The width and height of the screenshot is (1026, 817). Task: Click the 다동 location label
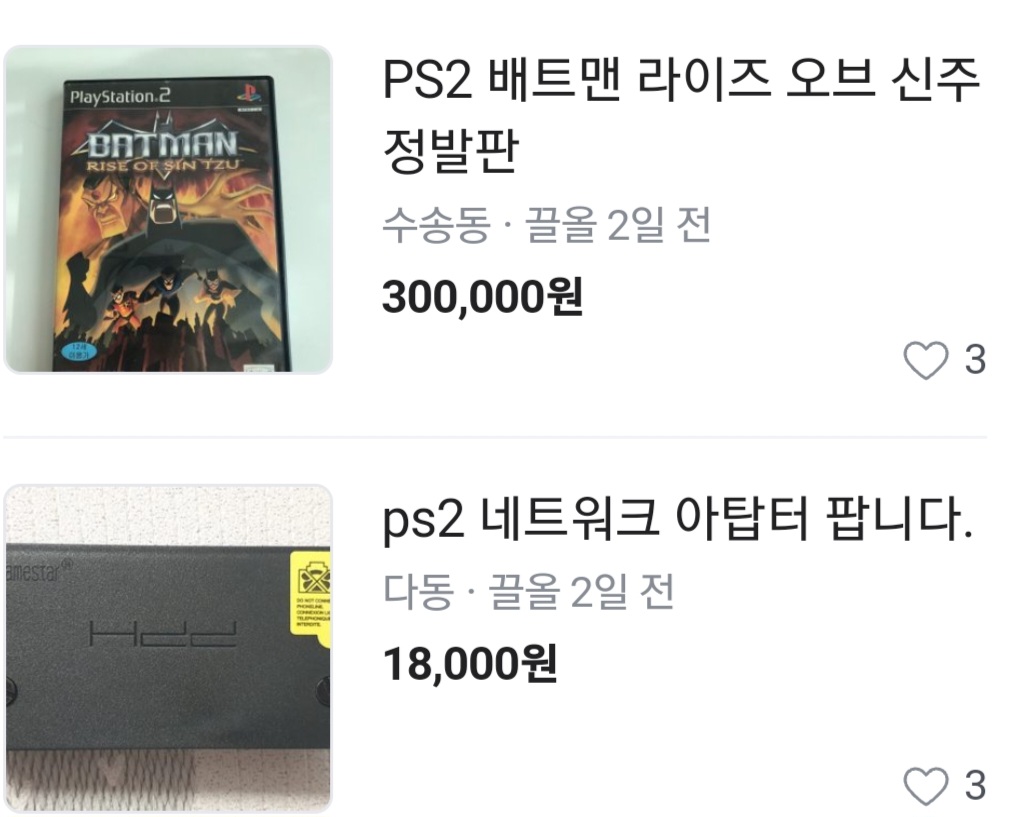(417, 591)
